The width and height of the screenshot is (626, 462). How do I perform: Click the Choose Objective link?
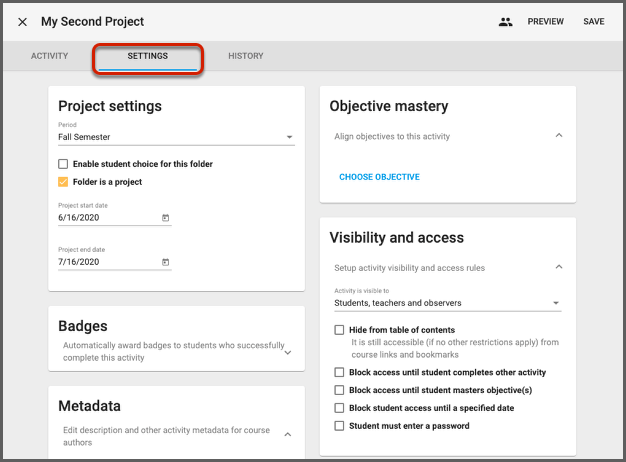[379, 177]
